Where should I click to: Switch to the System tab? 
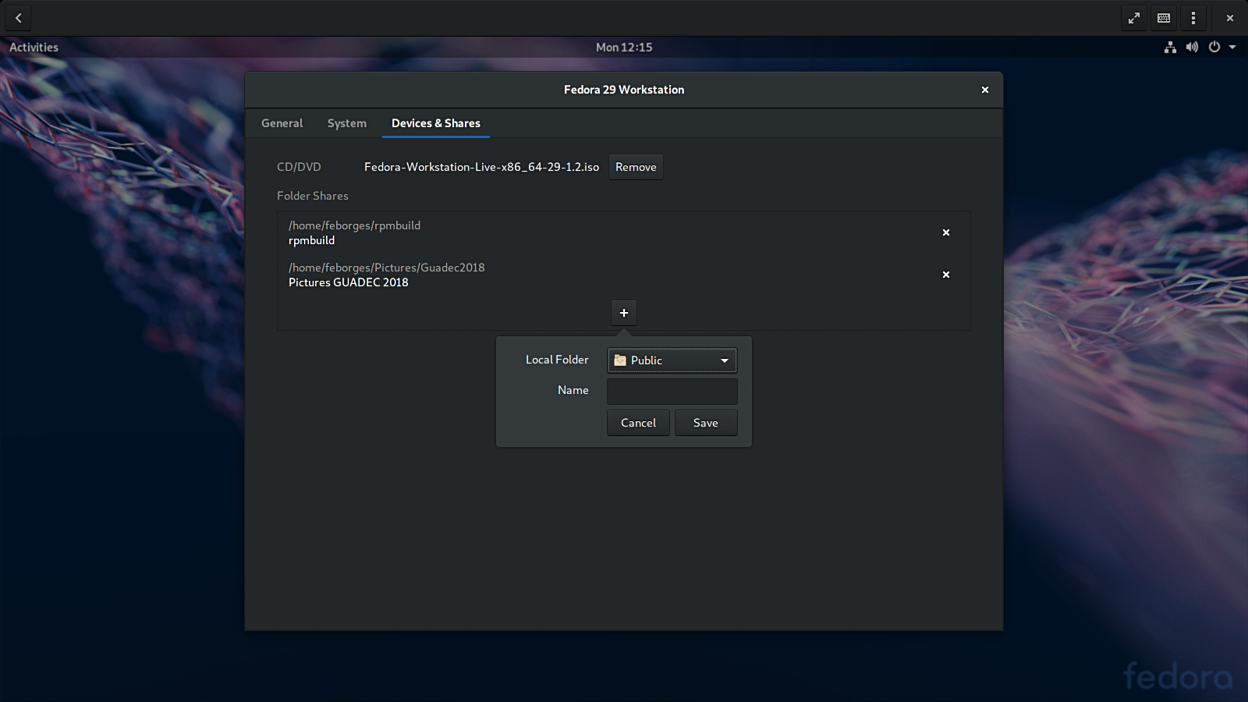pos(346,123)
